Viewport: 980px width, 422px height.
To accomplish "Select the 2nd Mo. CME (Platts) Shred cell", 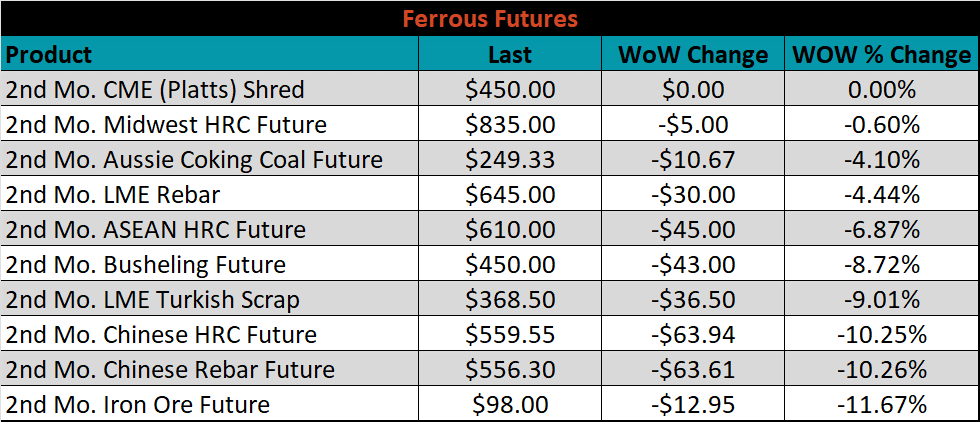I will click(x=210, y=88).
